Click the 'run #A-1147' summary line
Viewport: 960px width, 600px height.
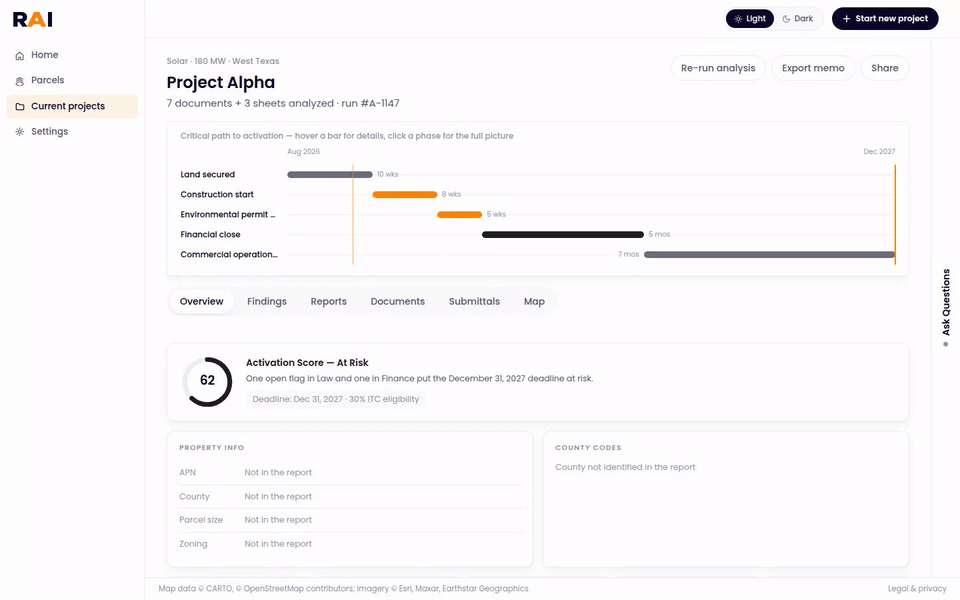(x=283, y=103)
